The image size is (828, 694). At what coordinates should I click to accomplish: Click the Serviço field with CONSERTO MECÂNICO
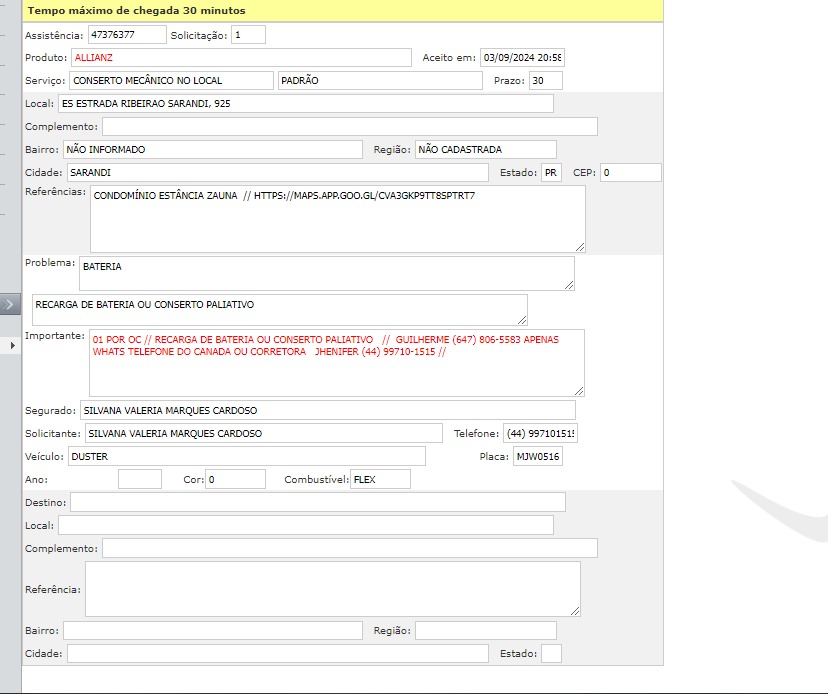tap(171, 80)
